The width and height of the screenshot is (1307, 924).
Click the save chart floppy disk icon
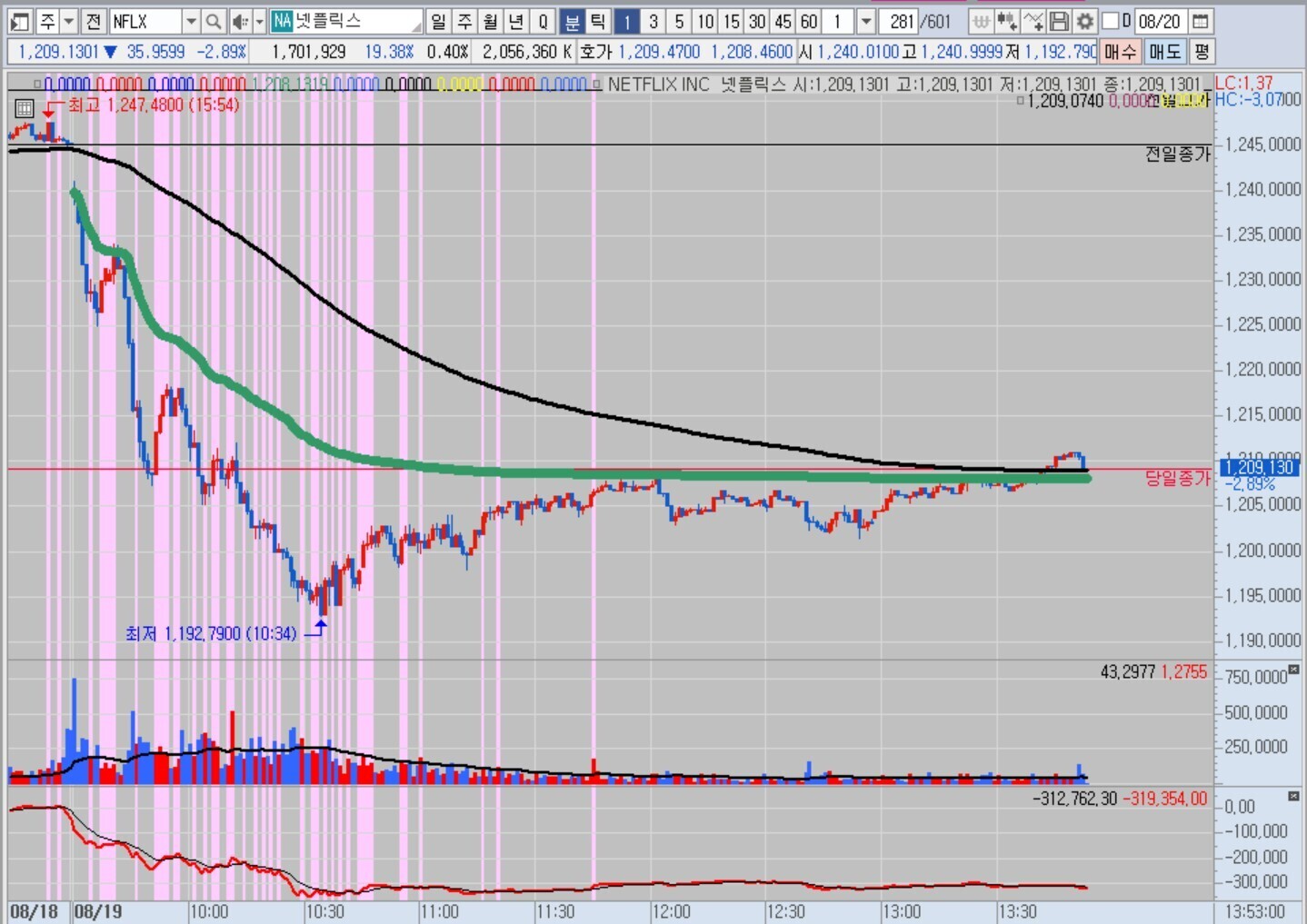[x=1059, y=21]
